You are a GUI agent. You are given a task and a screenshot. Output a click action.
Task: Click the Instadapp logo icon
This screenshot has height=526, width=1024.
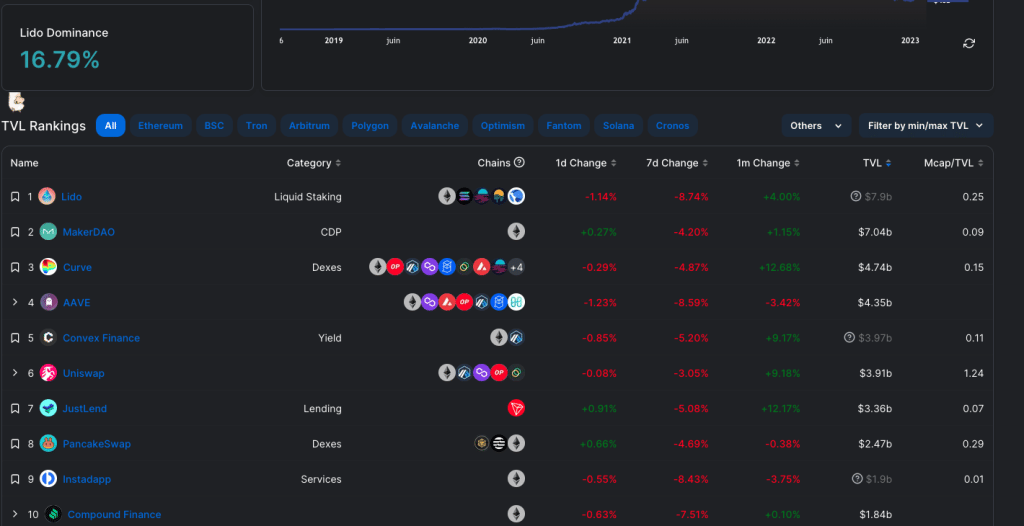[48, 478]
